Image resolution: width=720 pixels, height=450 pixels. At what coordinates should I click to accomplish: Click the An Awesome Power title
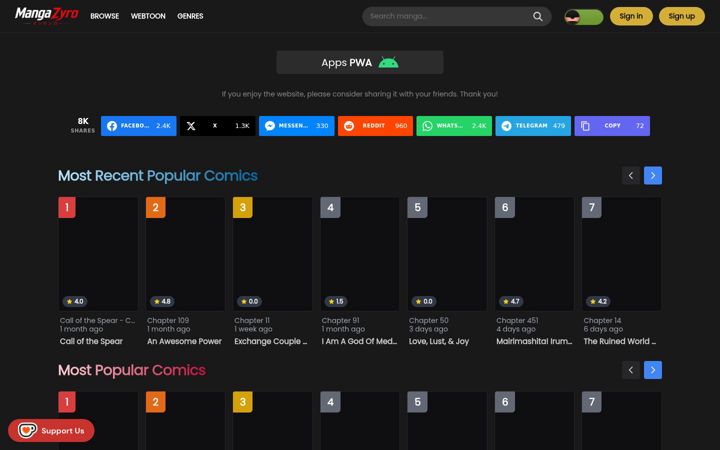(184, 341)
